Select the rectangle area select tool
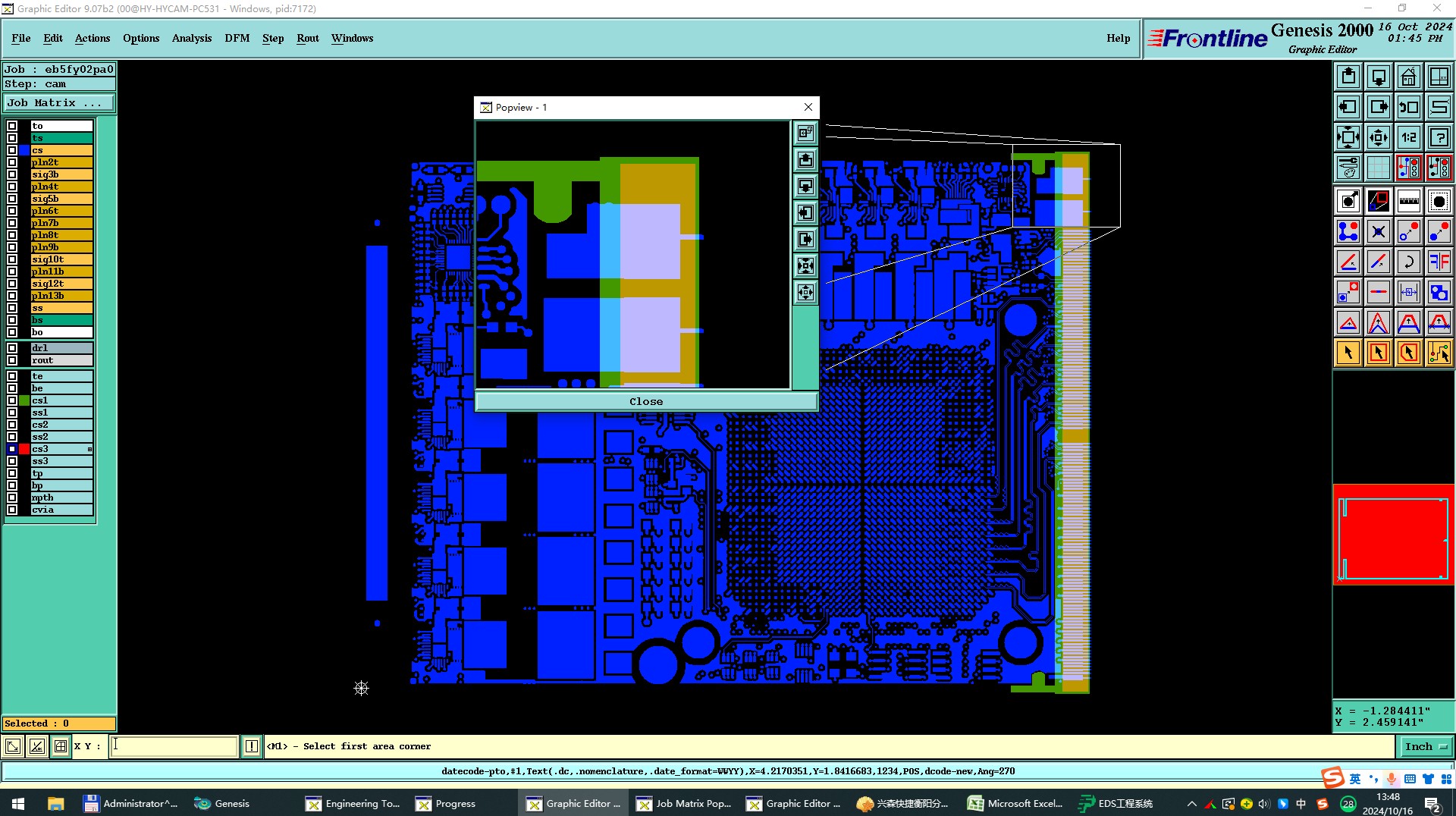 [x=1379, y=353]
